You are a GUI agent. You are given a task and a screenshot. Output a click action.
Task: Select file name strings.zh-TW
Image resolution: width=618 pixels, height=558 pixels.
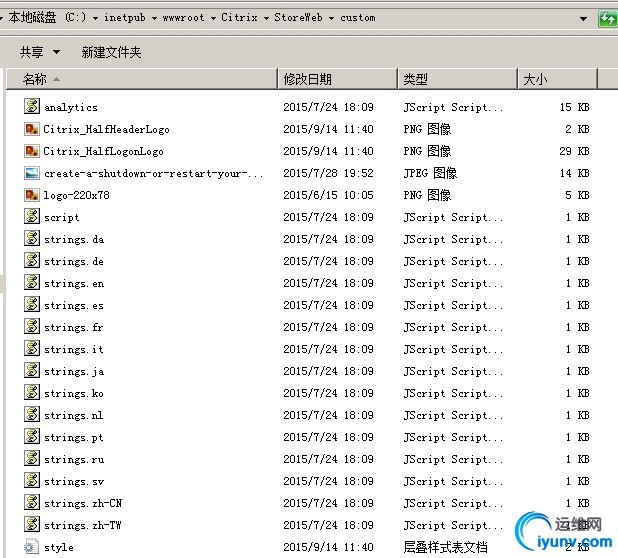coord(83,525)
